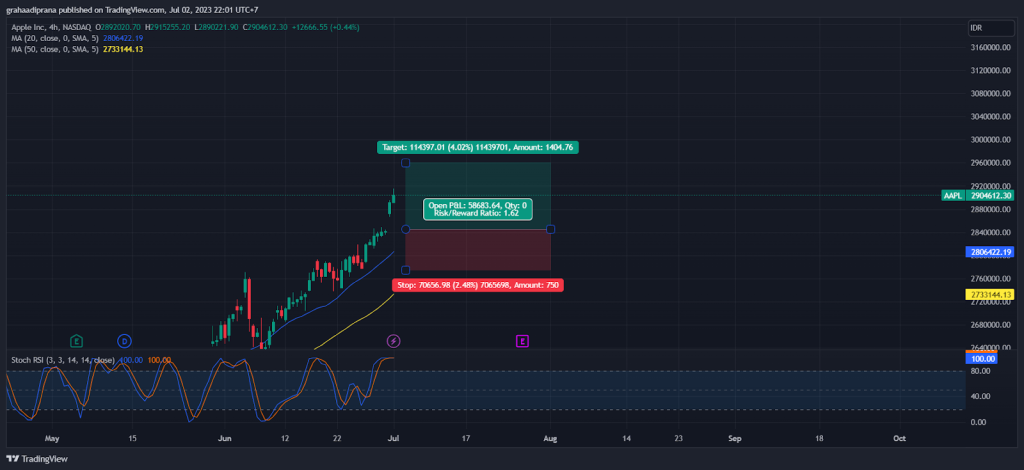The image size is (1024, 470).
Task: Select the Apple Inc, 4h, NASDAQ legend title
Action: [x=51, y=27]
